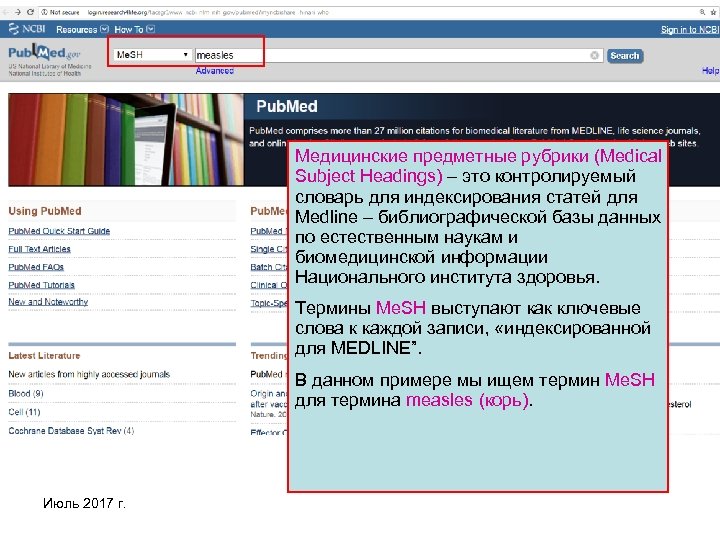Open the PubMed Tutorials link
This screenshot has height=540, width=720.
coord(41,285)
